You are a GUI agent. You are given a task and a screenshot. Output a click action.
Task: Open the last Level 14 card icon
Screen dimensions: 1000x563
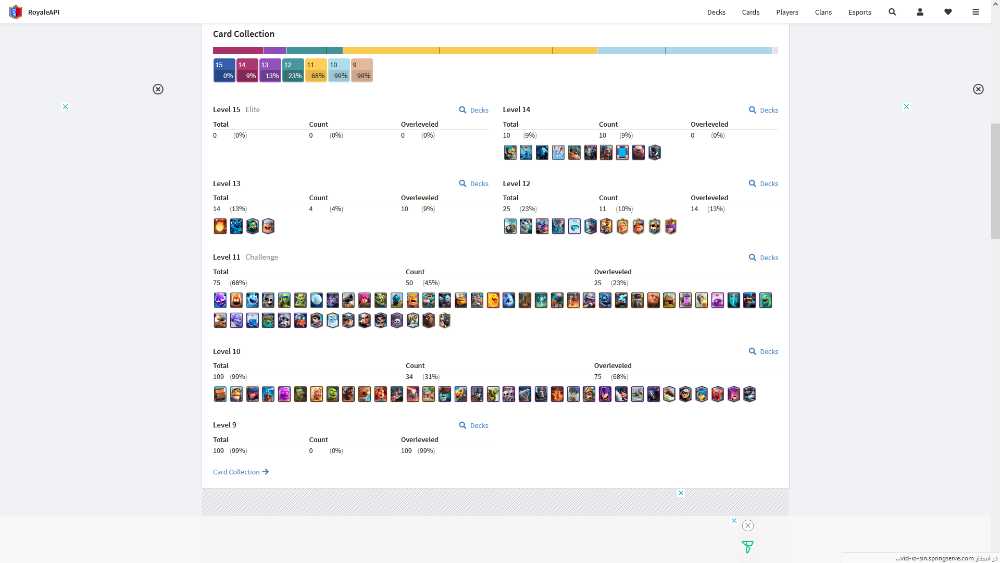pyautogui.click(x=654, y=152)
